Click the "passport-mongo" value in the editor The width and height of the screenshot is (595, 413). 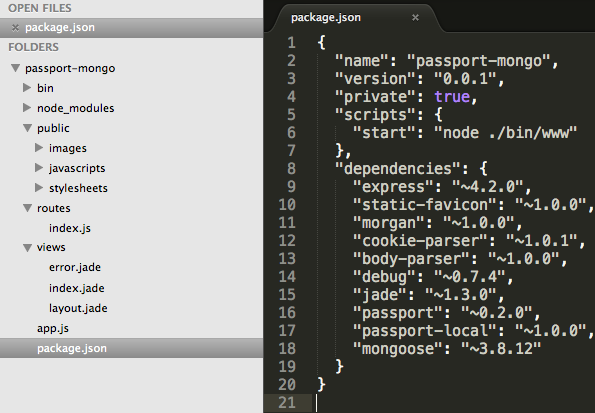pos(478,61)
